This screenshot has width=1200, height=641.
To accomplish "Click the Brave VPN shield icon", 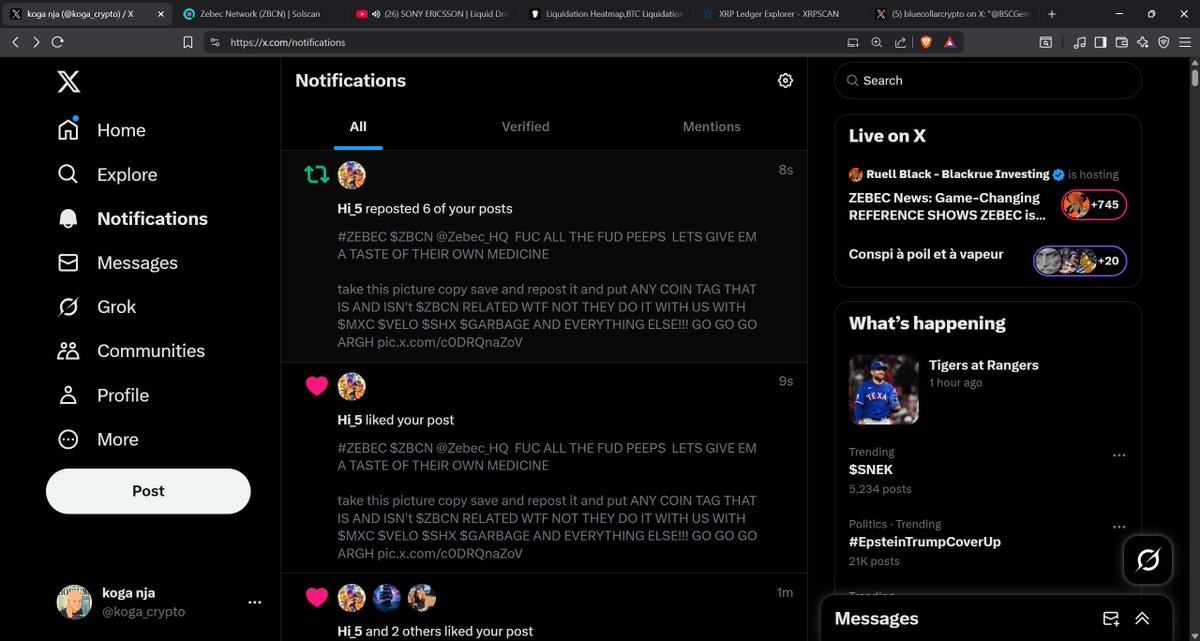I will (1163, 43).
